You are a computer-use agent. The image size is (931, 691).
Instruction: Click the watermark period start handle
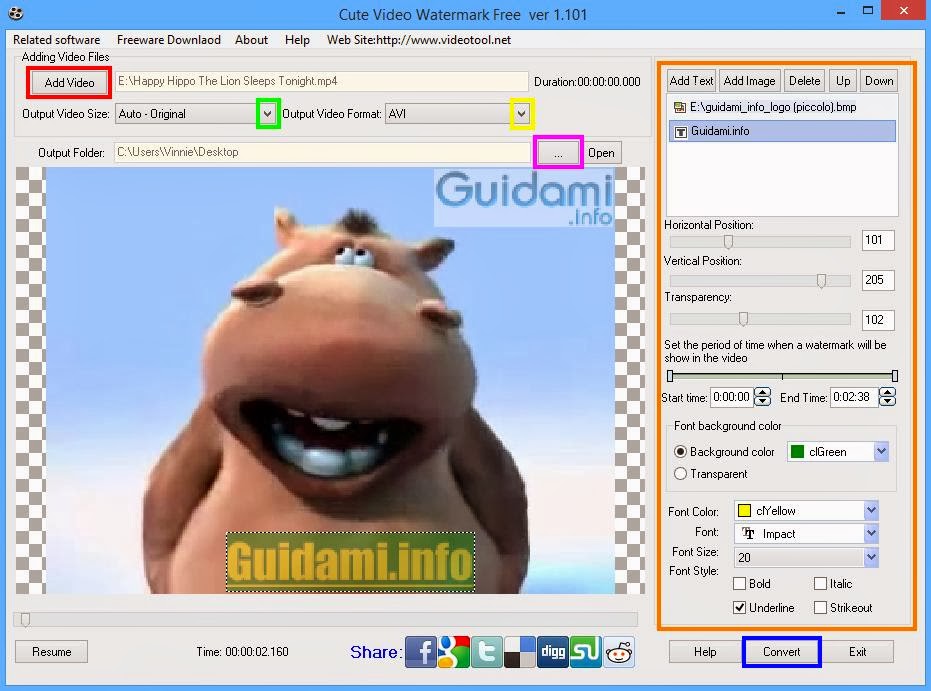(x=670, y=376)
